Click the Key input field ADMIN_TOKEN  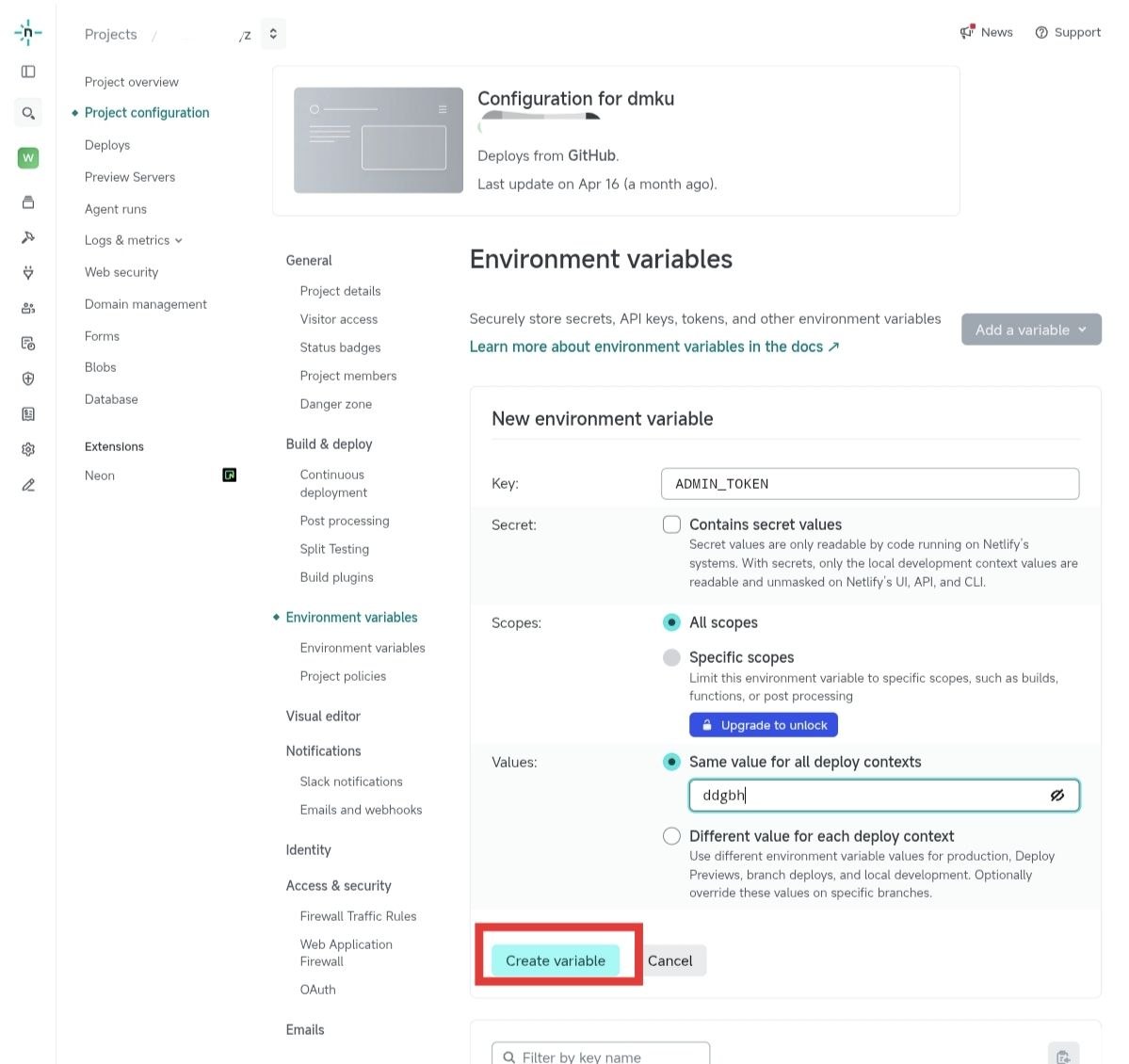[x=870, y=484]
